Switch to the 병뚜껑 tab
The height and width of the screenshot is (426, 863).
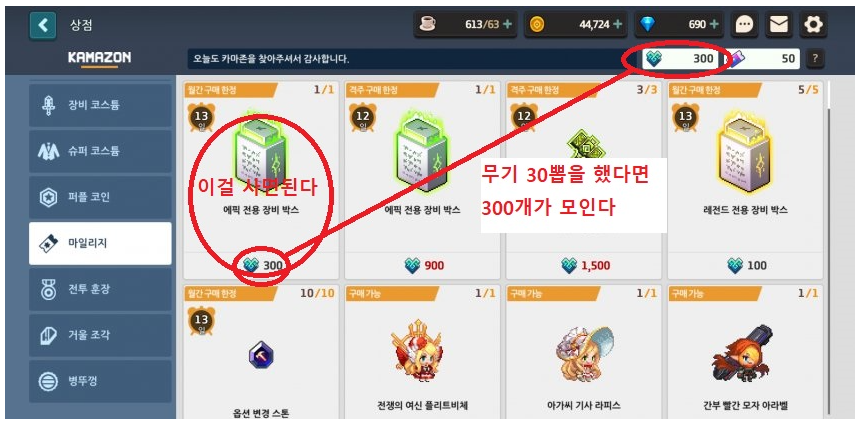[100, 381]
